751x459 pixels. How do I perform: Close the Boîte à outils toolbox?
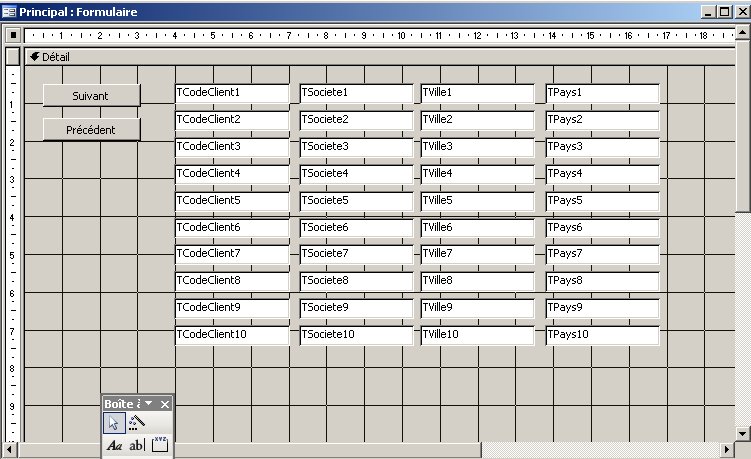click(x=165, y=403)
